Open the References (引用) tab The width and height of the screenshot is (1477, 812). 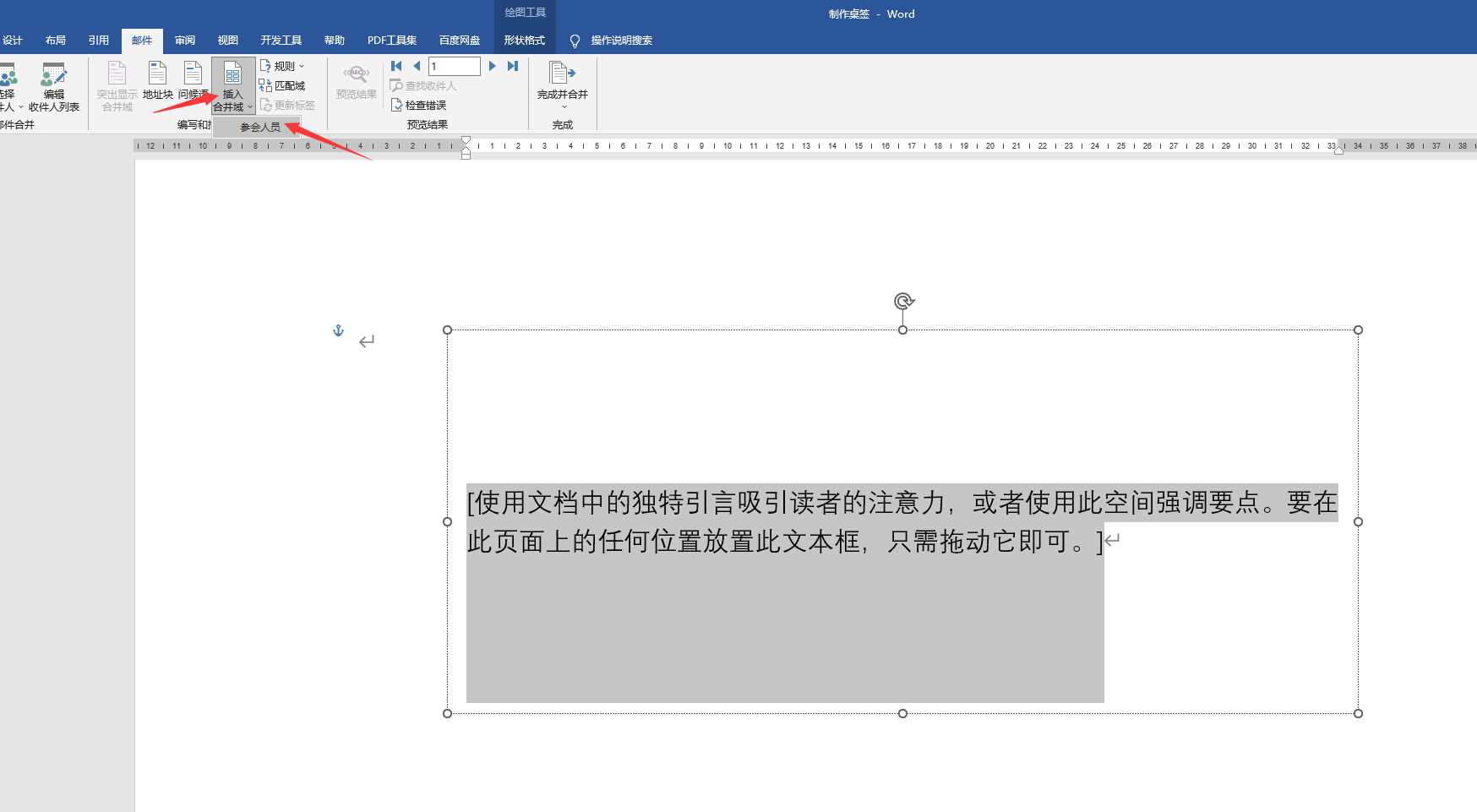pos(99,41)
